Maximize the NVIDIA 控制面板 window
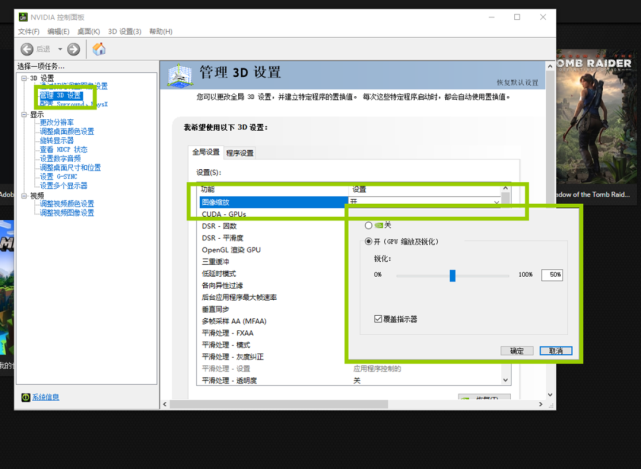Screen dimensions: 641x469 click(517, 17)
